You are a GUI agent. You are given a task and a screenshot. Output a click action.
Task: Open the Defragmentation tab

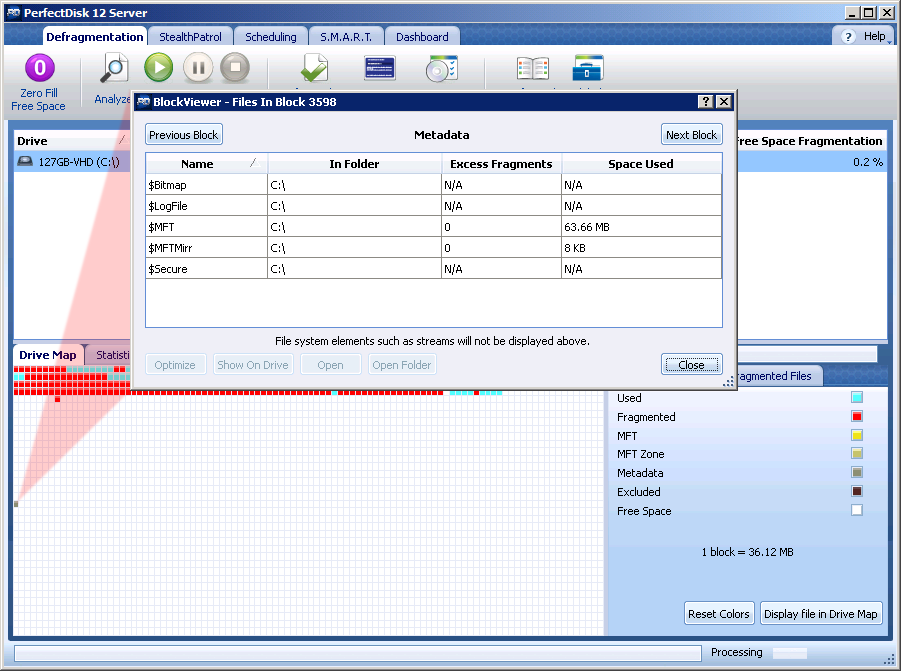(x=95, y=37)
